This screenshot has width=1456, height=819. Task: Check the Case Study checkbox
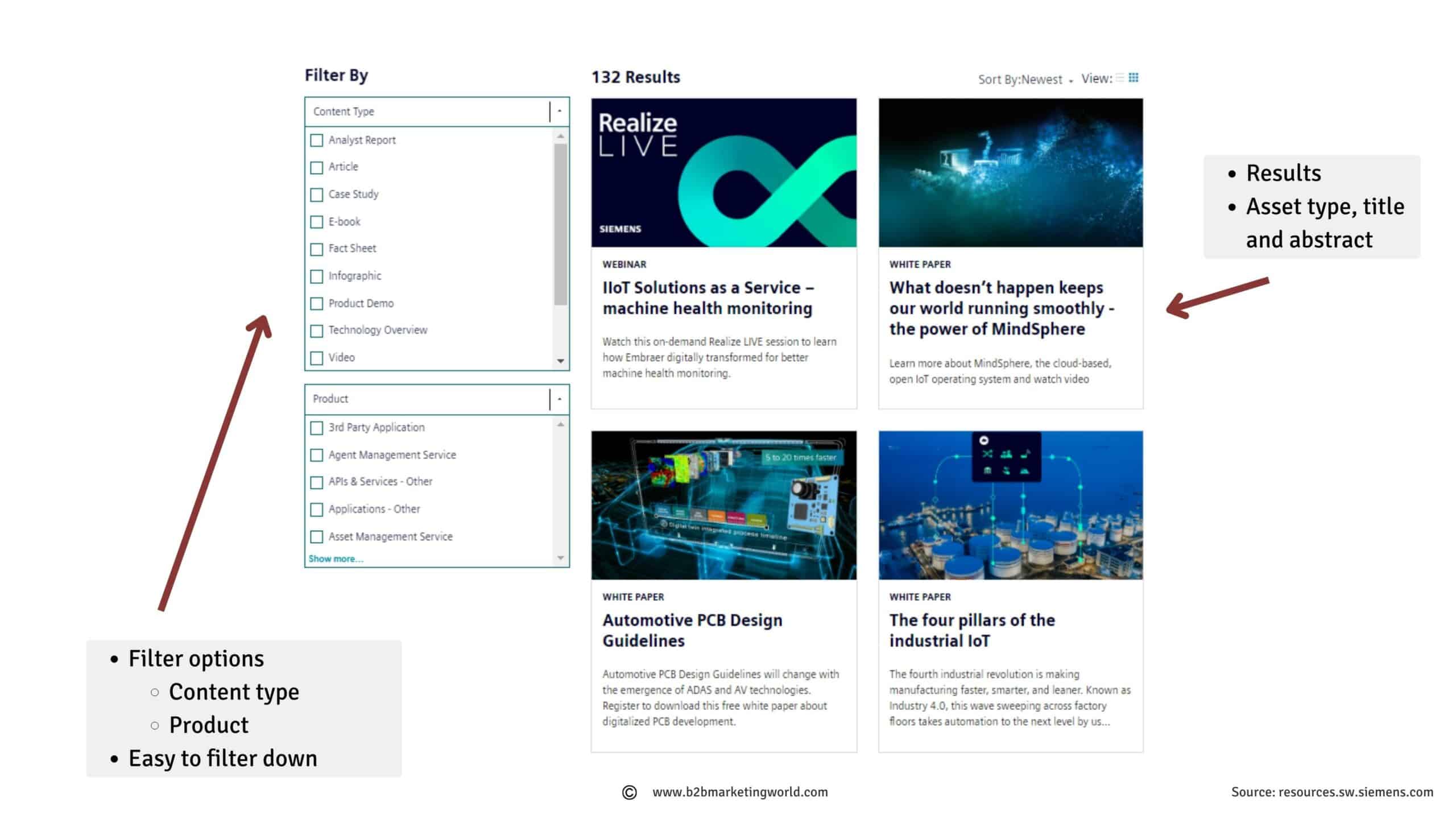click(317, 195)
